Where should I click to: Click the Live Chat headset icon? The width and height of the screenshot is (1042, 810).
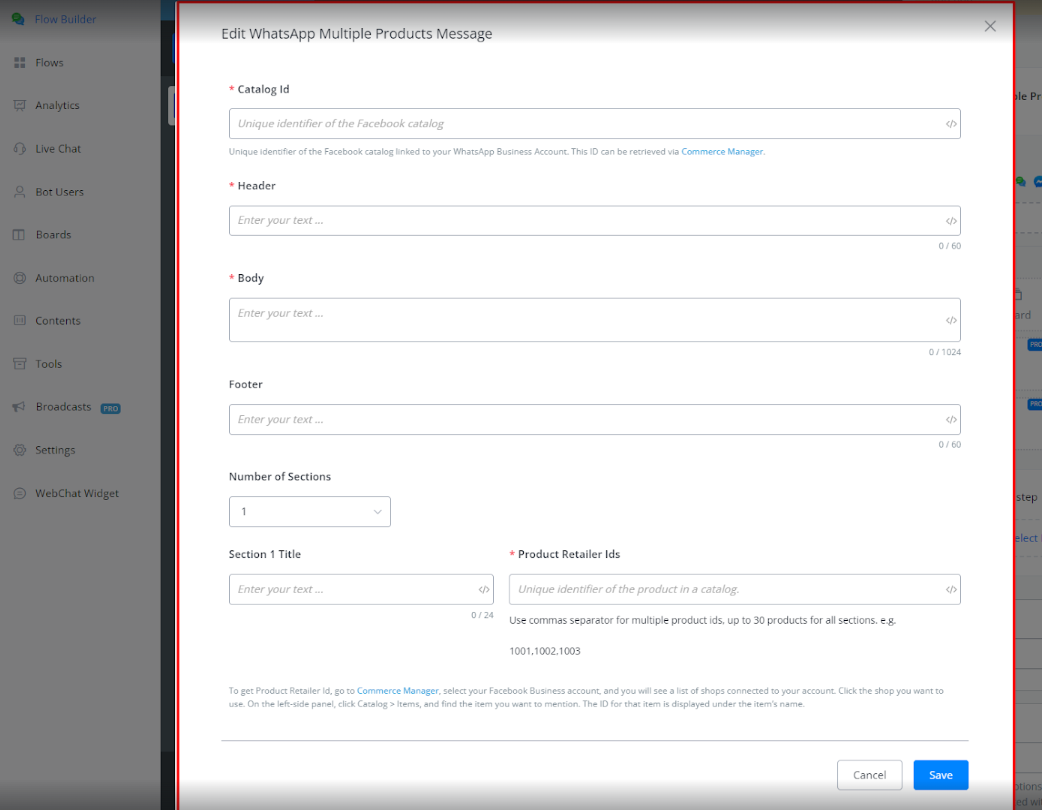19,149
